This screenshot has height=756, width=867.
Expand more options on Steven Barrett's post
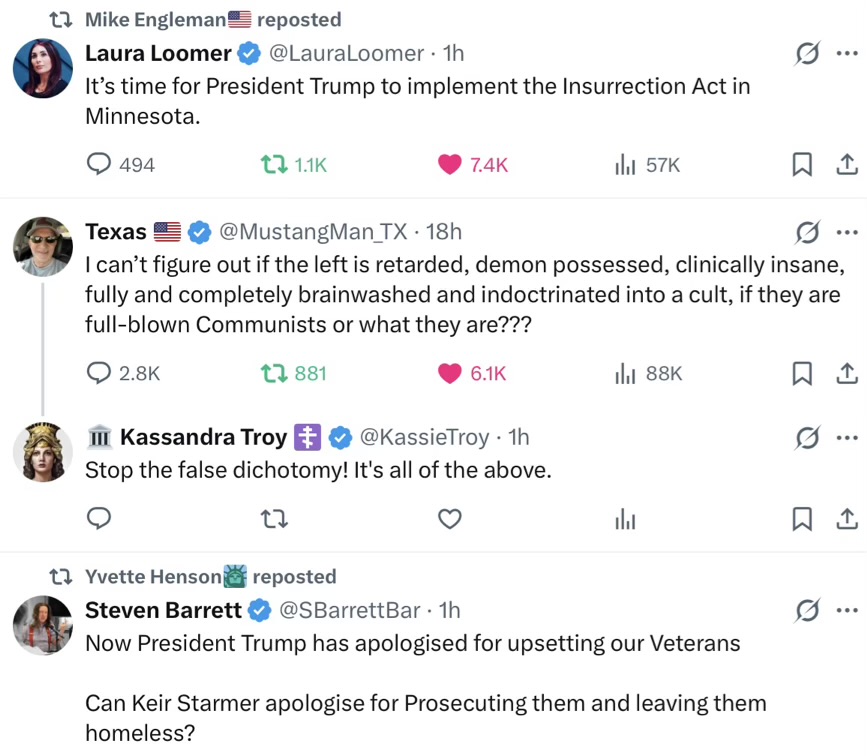click(x=847, y=609)
